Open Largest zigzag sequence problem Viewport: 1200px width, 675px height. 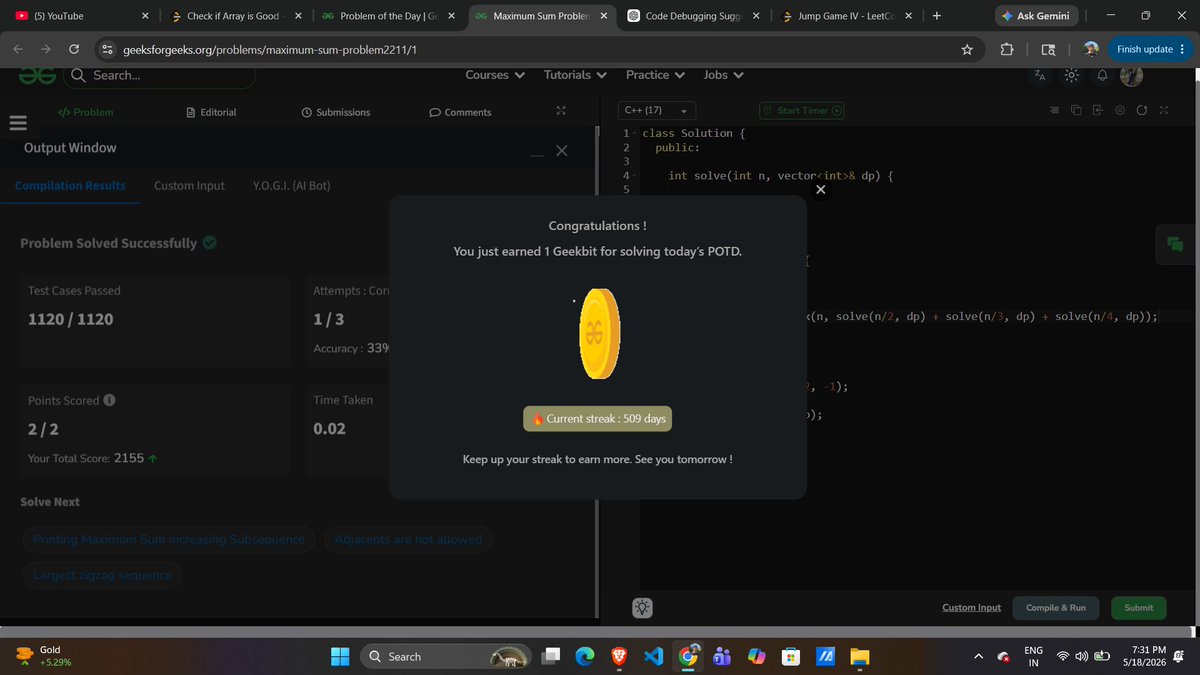(x=102, y=575)
